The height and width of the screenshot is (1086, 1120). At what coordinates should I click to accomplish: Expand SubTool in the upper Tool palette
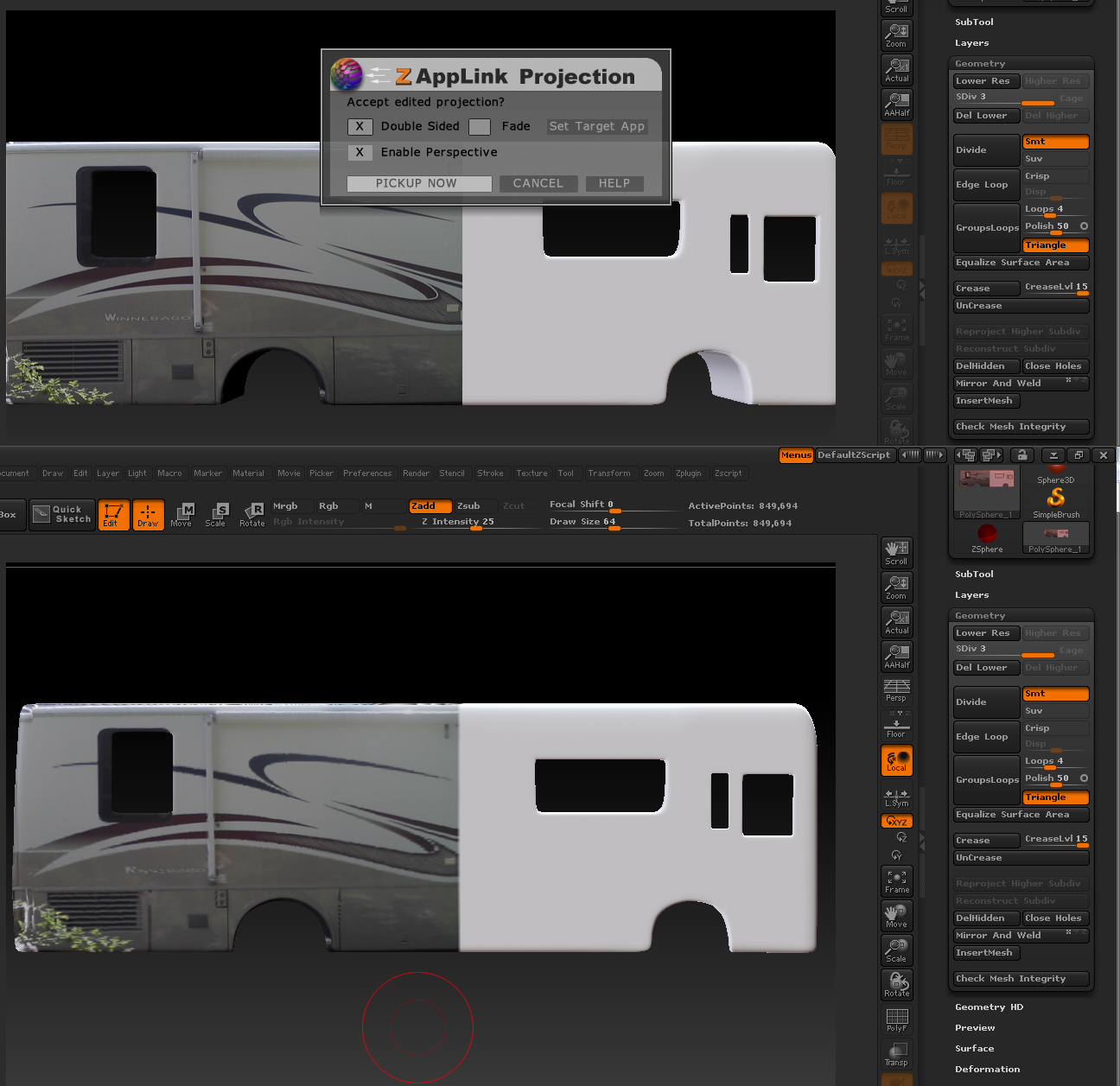974,22
